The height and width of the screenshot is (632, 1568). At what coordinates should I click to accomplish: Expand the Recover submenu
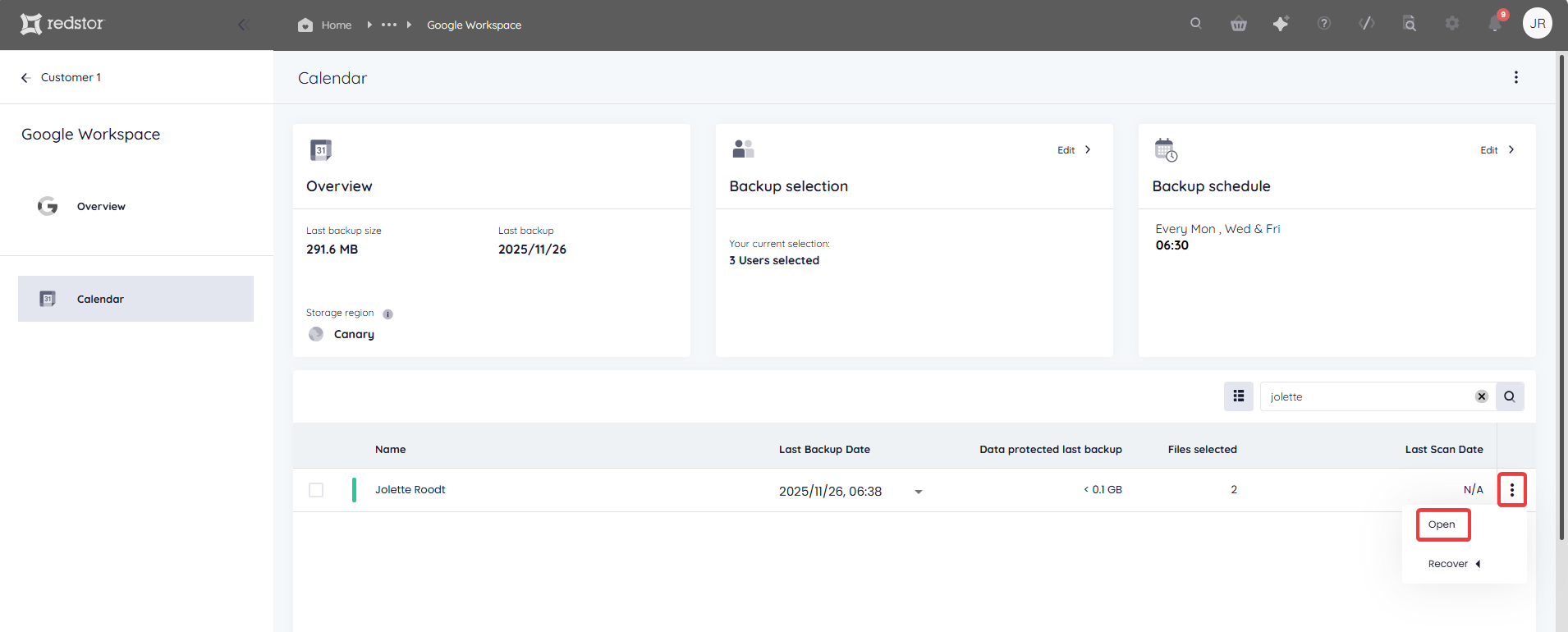click(x=1455, y=564)
